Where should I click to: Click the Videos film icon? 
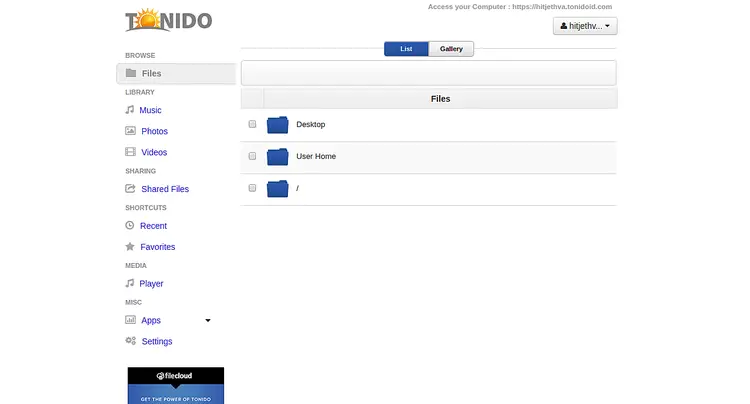click(x=130, y=152)
